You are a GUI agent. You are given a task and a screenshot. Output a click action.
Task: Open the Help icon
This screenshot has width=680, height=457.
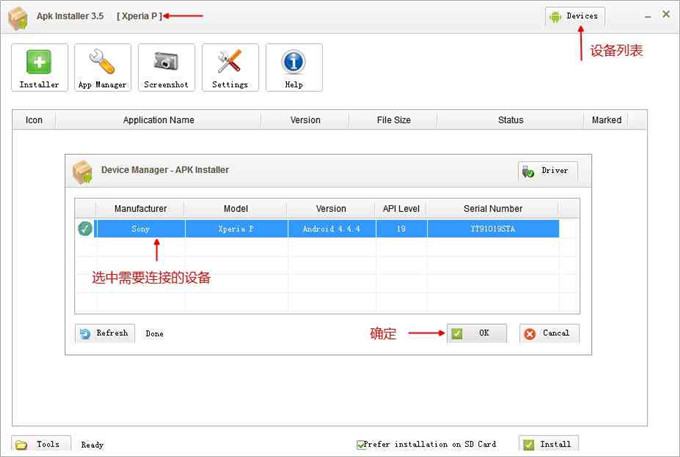point(293,67)
